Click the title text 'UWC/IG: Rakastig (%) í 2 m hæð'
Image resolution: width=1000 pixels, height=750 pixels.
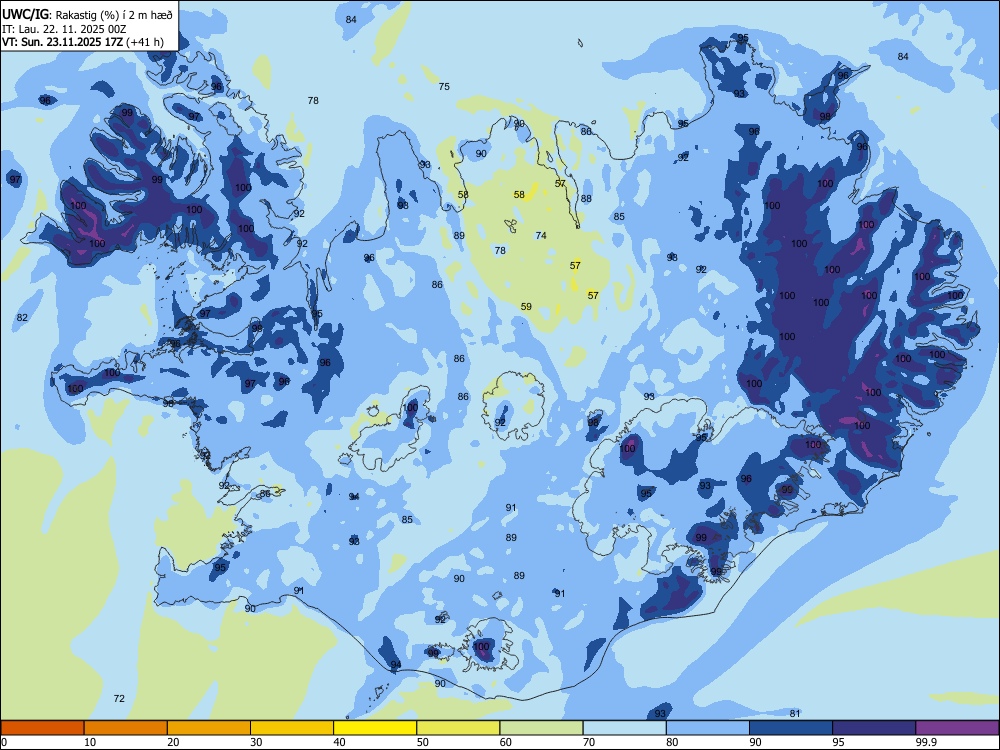pos(87,15)
